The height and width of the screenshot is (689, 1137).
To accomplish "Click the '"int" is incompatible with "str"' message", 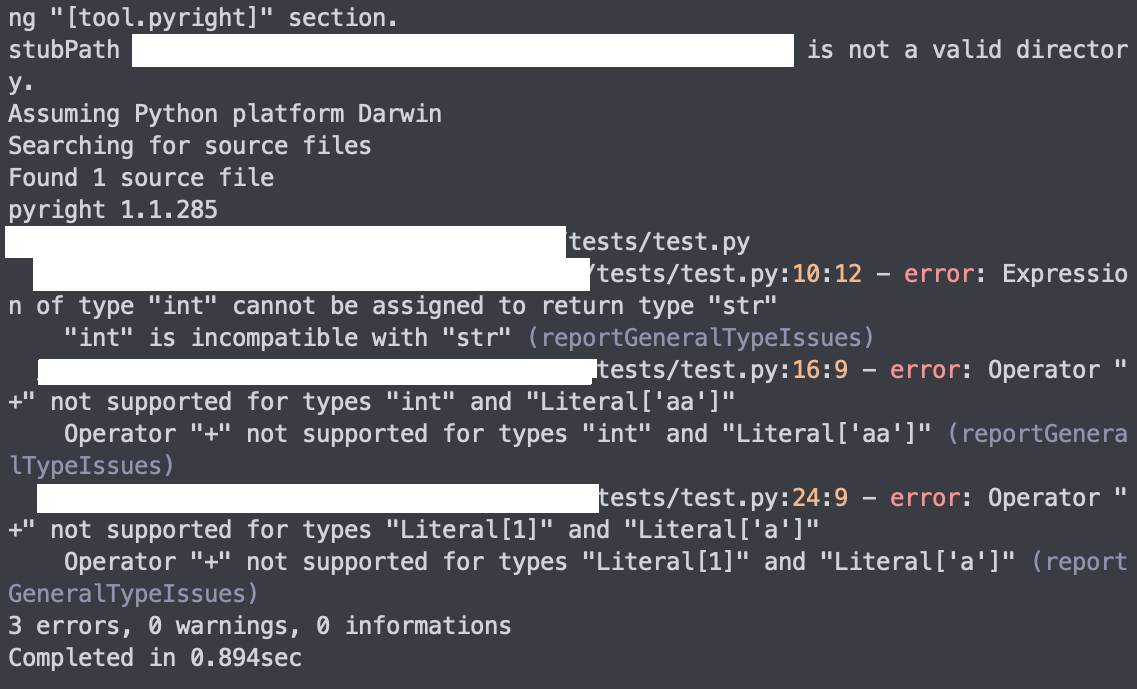I will click(x=288, y=338).
